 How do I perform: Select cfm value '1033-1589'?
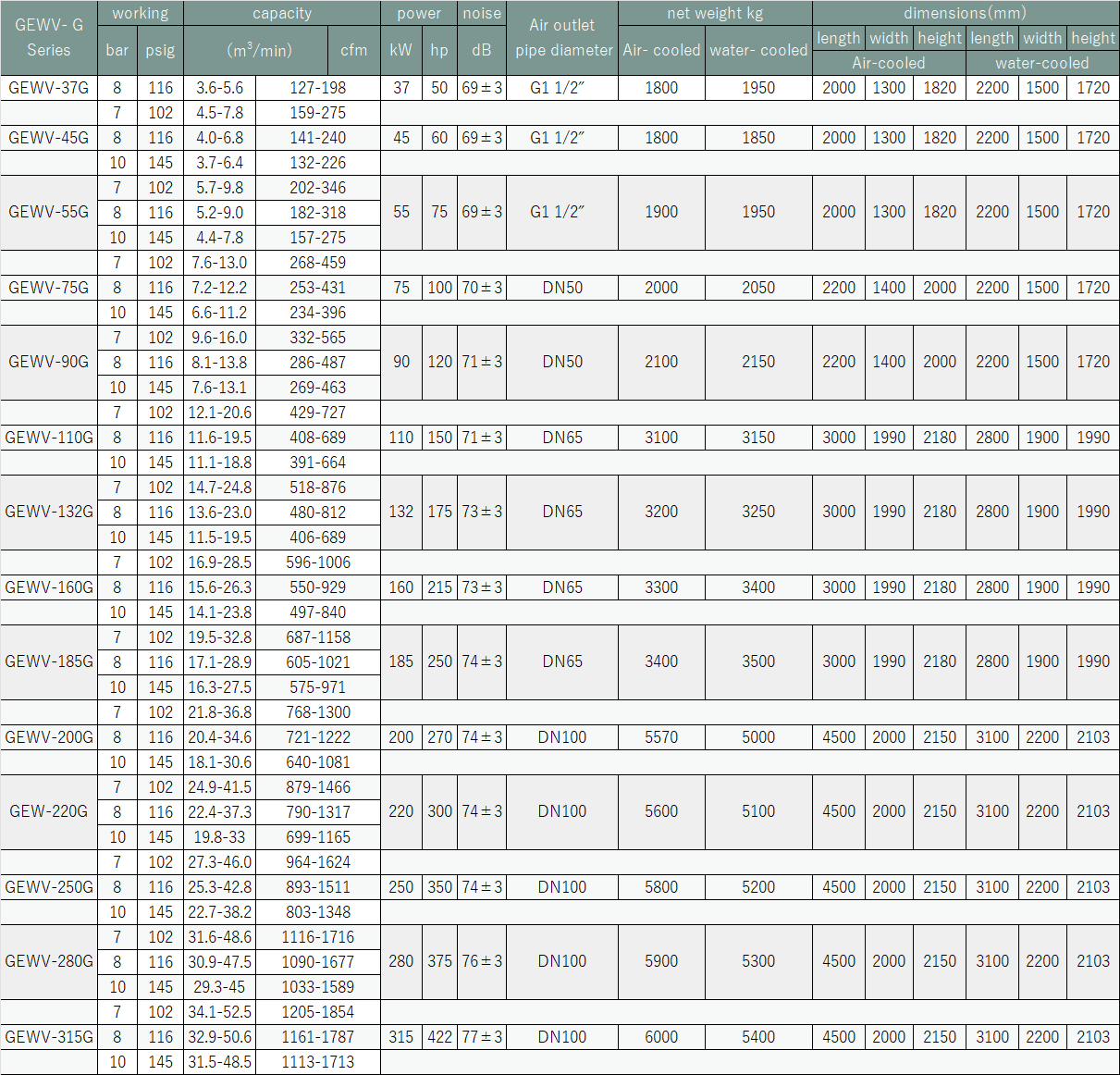318,987
